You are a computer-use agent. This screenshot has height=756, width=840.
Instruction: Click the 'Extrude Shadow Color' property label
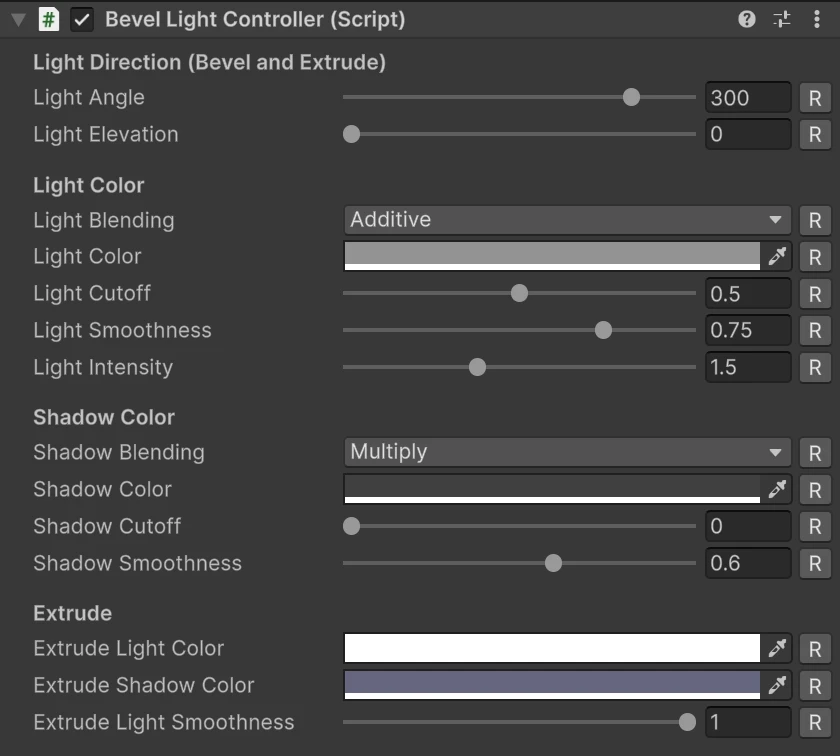point(144,685)
